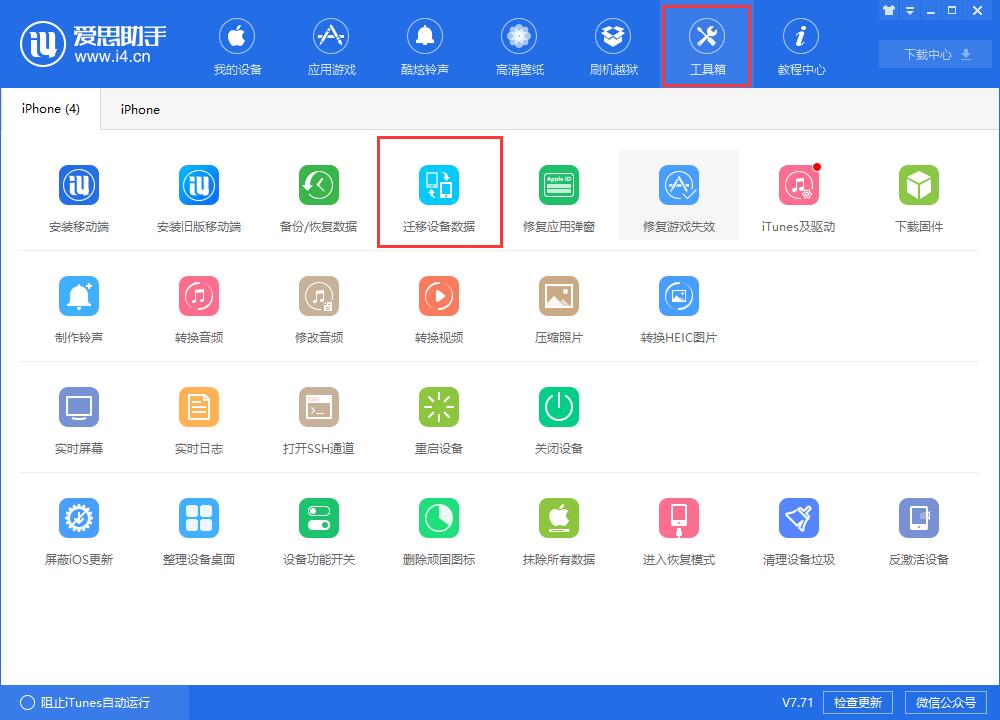The height and width of the screenshot is (720, 1000).
Task: Click the 重启设备 restart device icon
Action: [x=439, y=417]
